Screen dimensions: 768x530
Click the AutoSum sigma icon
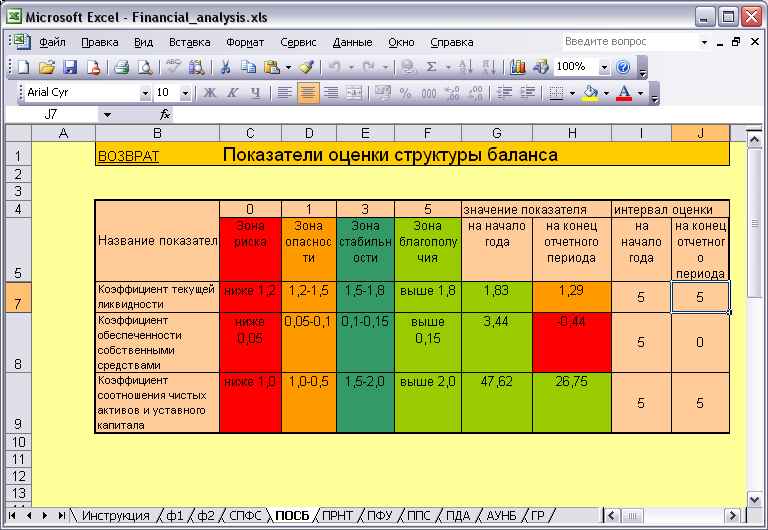coord(431,67)
